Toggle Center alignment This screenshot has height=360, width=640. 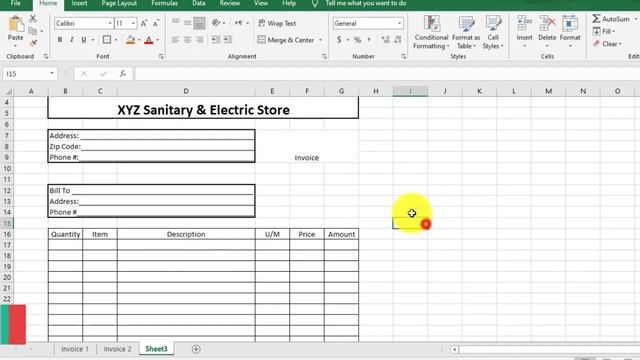click(x=187, y=40)
